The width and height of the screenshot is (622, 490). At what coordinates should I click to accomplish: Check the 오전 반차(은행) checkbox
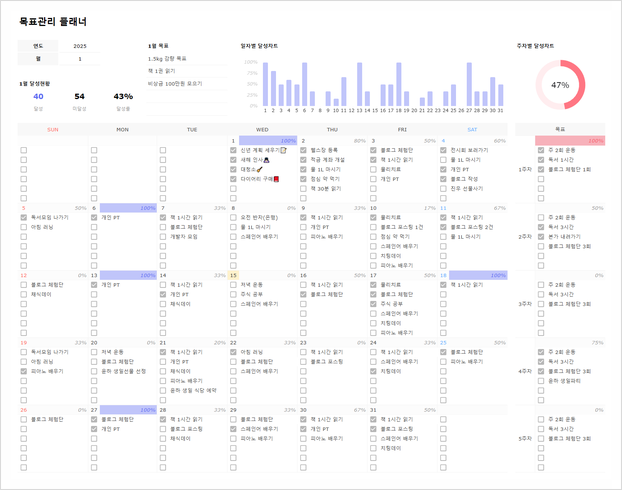pos(233,217)
